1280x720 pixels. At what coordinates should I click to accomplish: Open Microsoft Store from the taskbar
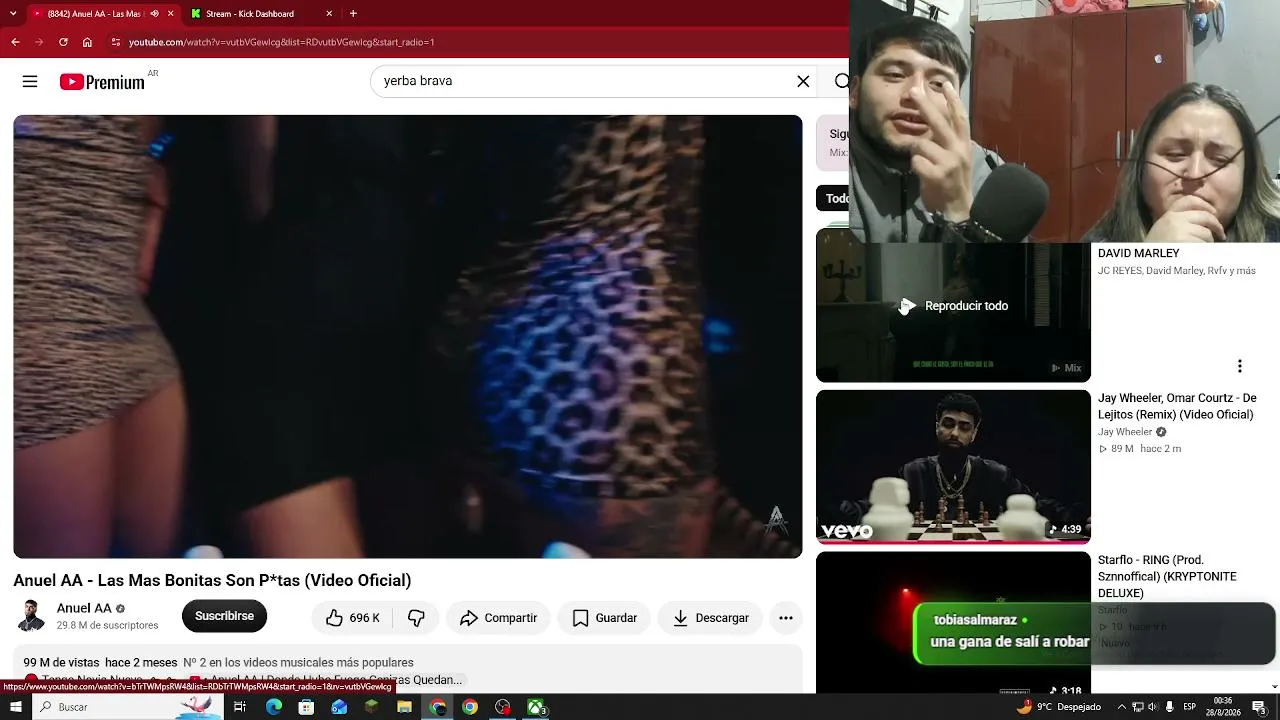coord(306,707)
